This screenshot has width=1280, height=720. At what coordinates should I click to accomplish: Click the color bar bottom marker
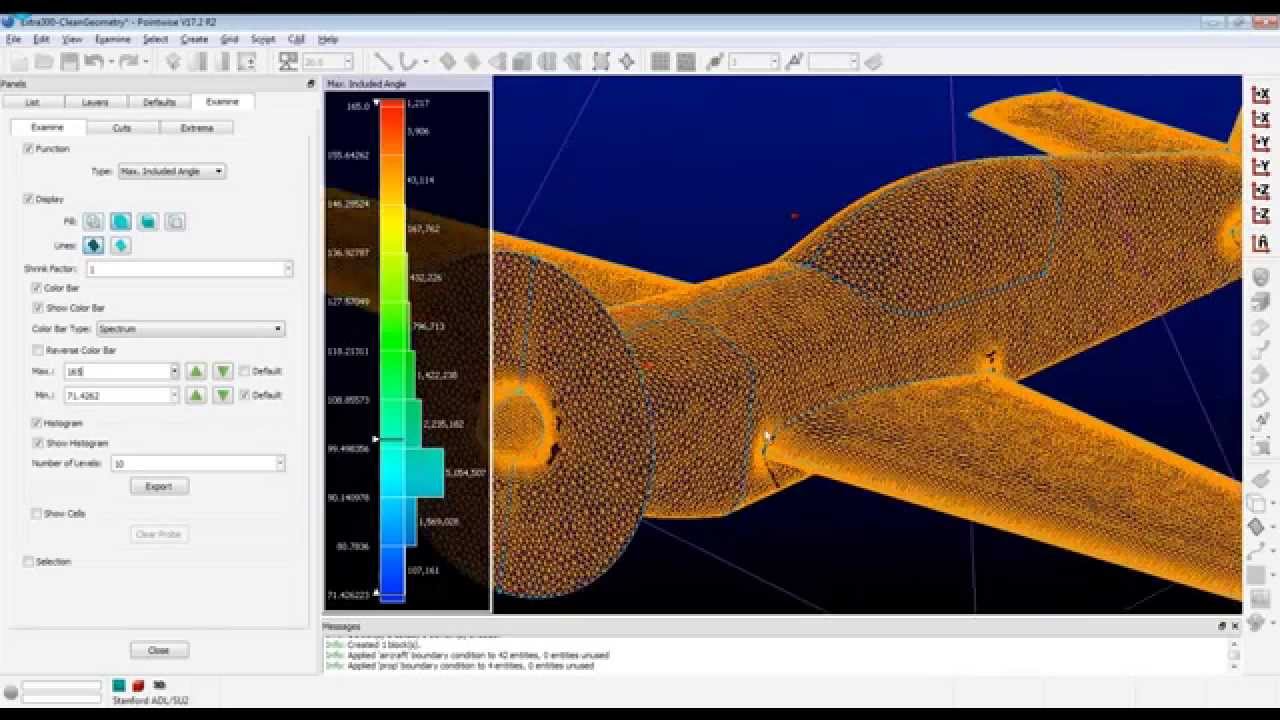pos(377,594)
